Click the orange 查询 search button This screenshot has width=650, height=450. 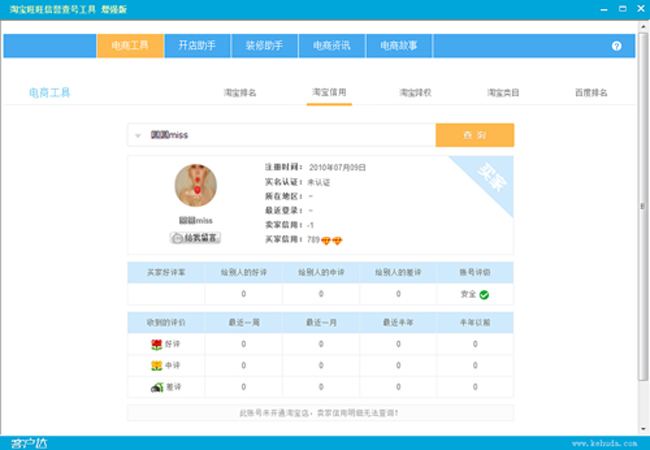475,135
